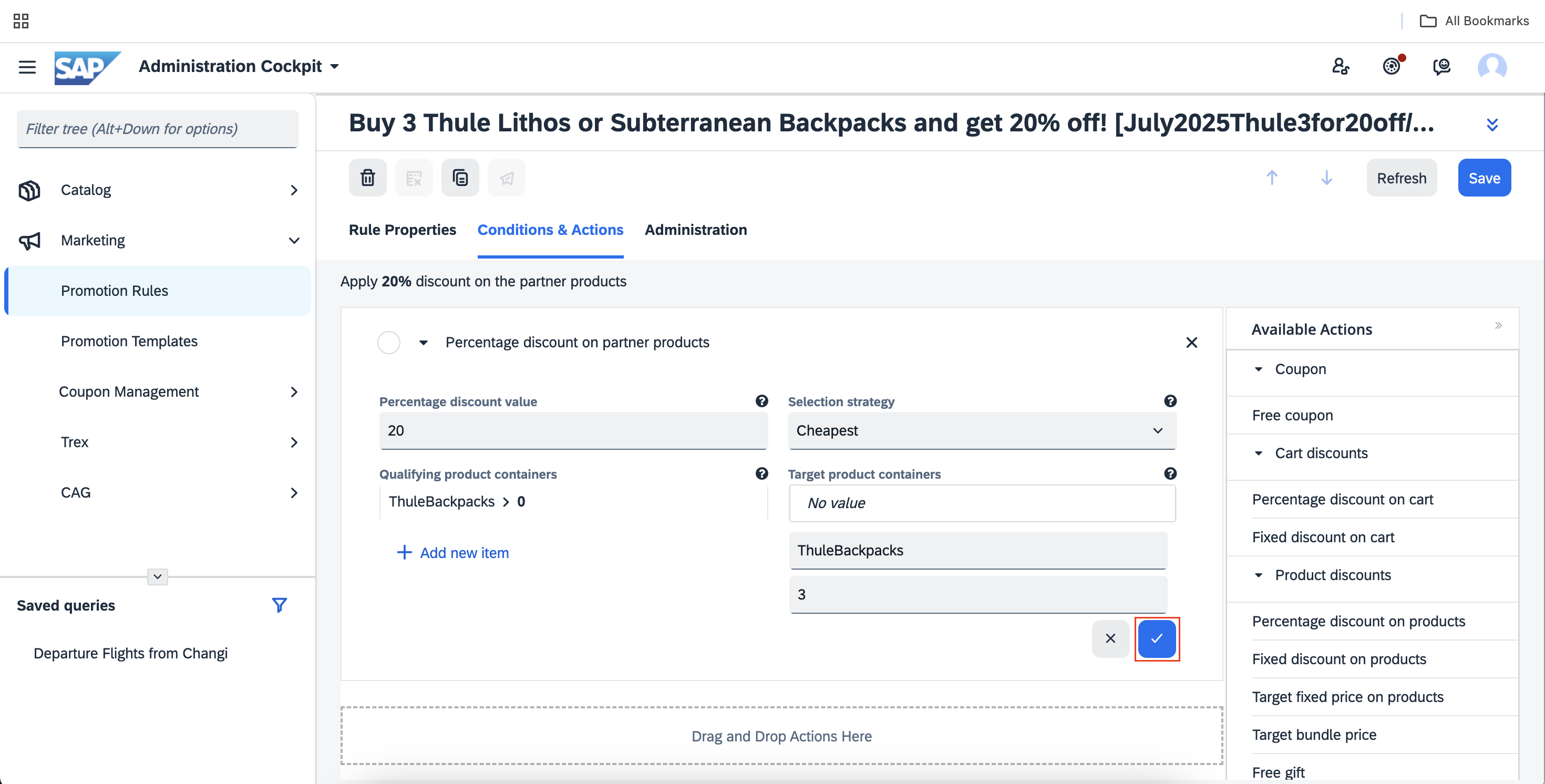This screenshot has height=784, width=1545.
Task: Open help for Qualifying product containers
Action: [x=761, y=474]
